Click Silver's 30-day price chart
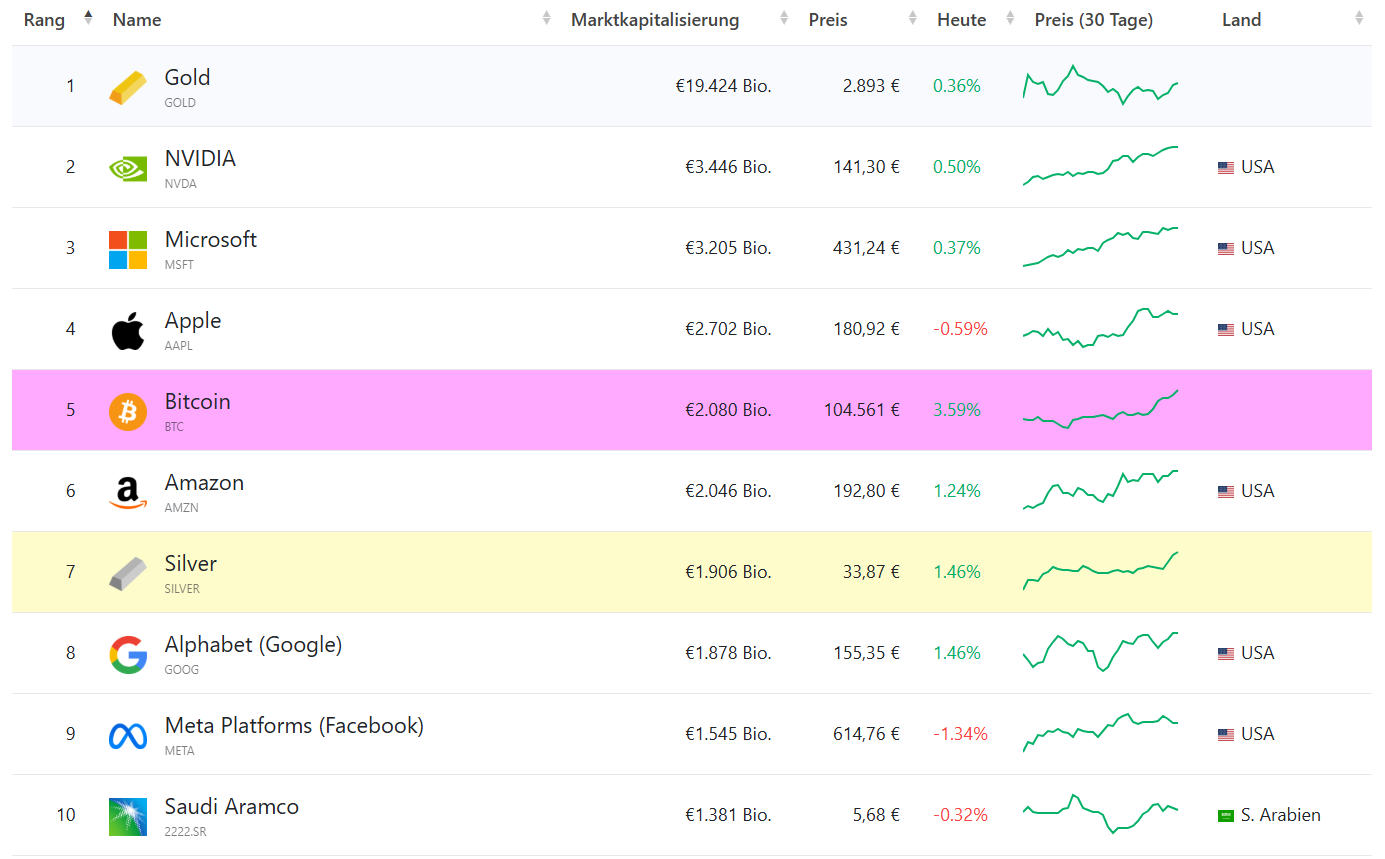This screenshot has width=1385, height=859. click(1101, 571)
